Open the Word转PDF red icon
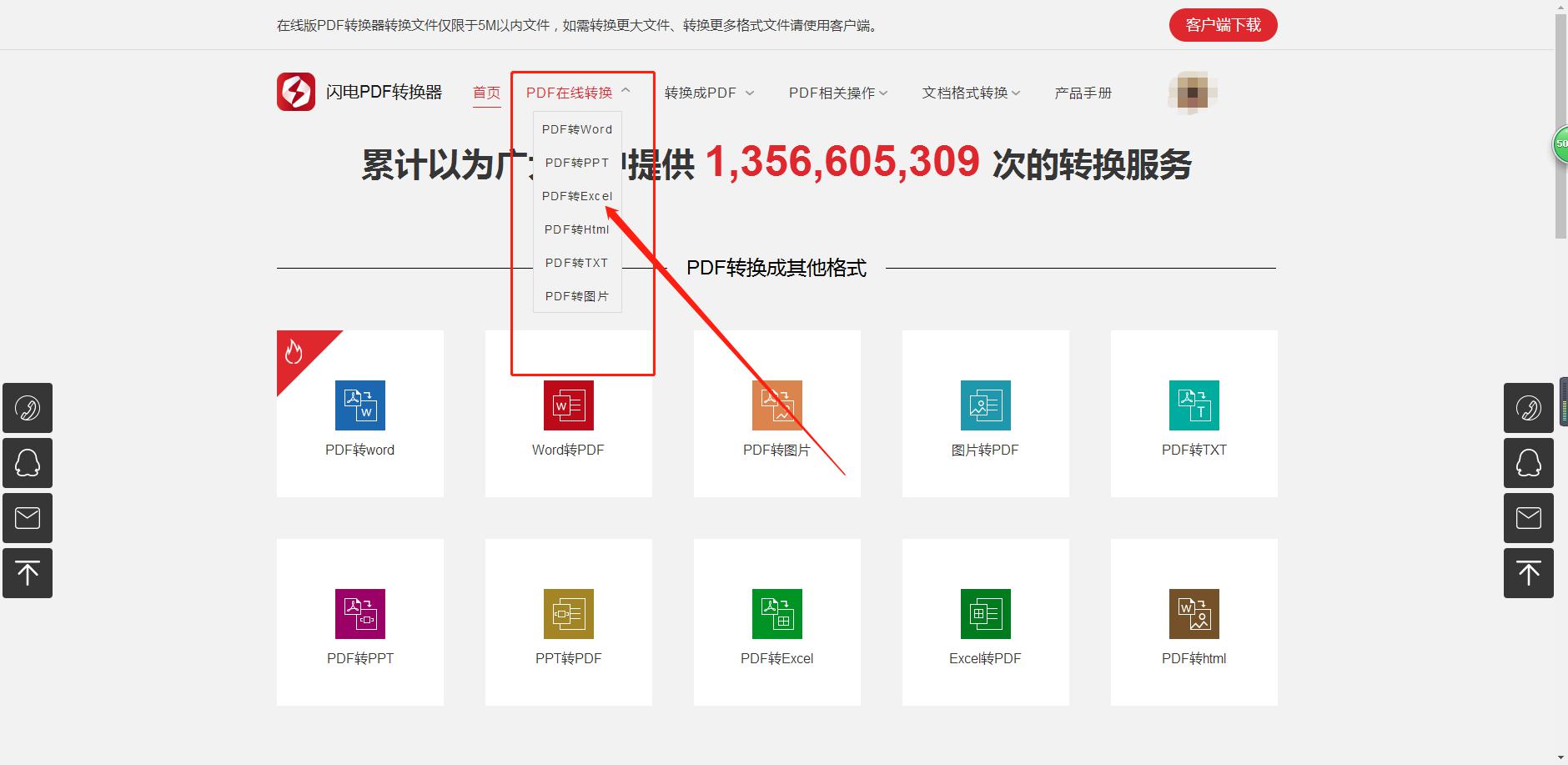Viewport: 1568px width, 765px height. 568,405
